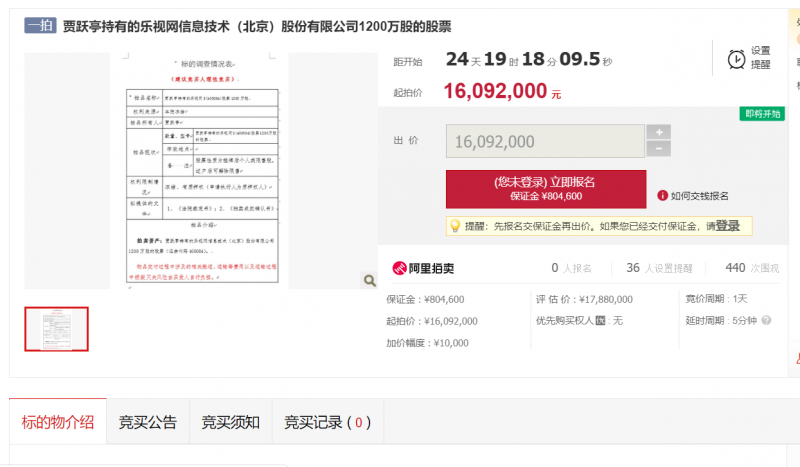The width and height of the screenshot is (800, 467).
Task: Click the bid price input field
Action: coord(545,141)
